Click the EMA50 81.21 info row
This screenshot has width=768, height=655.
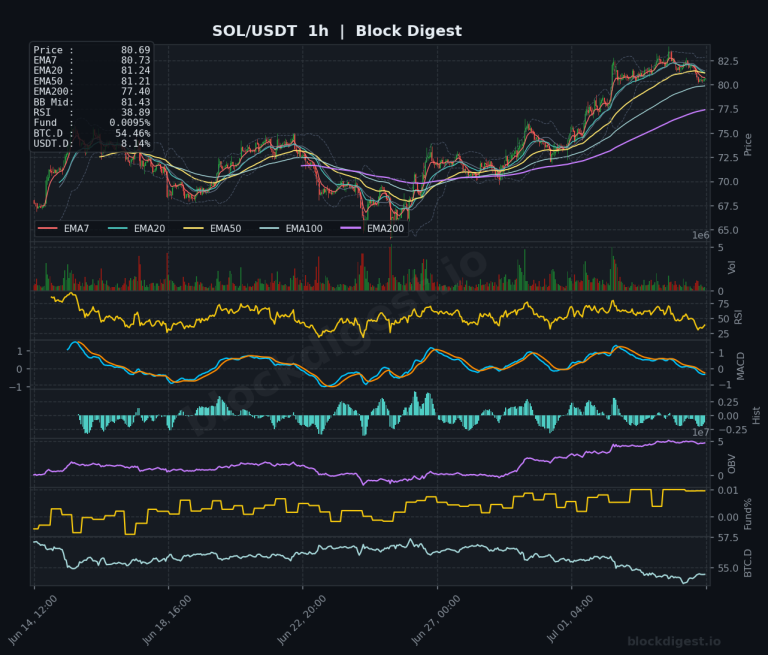[92, 81]
